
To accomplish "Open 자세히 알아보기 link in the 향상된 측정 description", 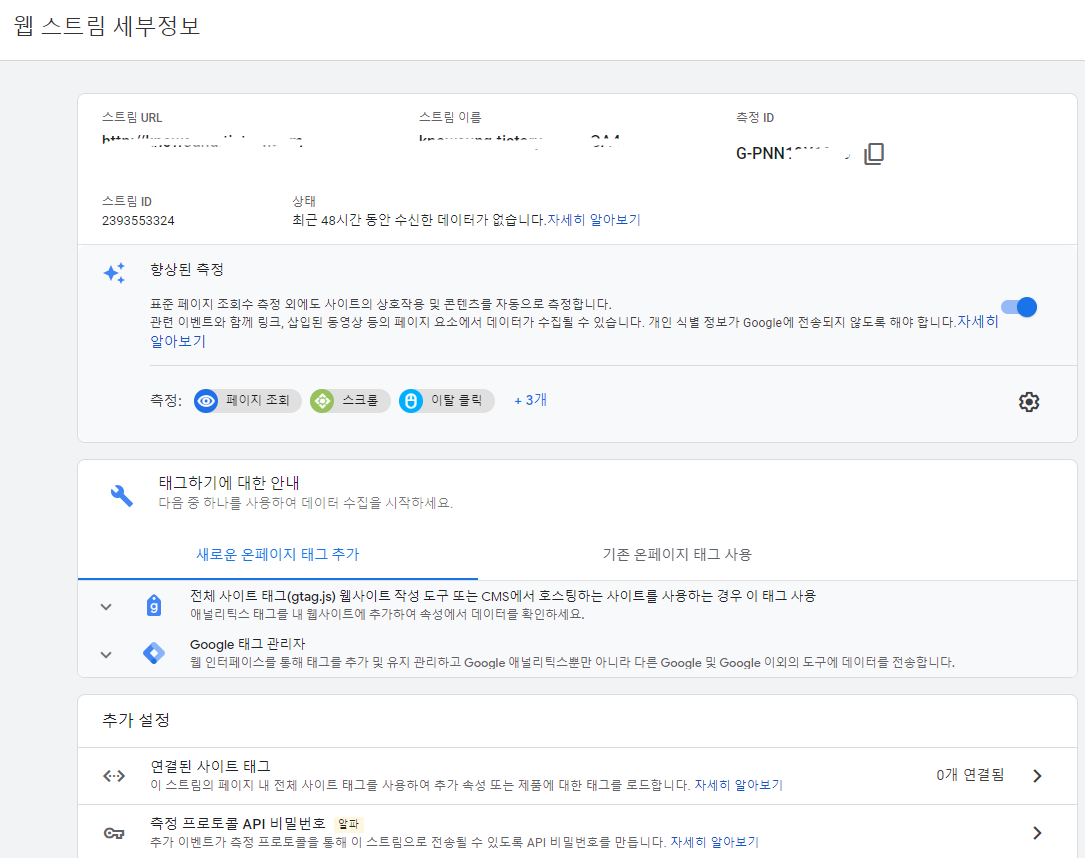I will coord(977,321).
